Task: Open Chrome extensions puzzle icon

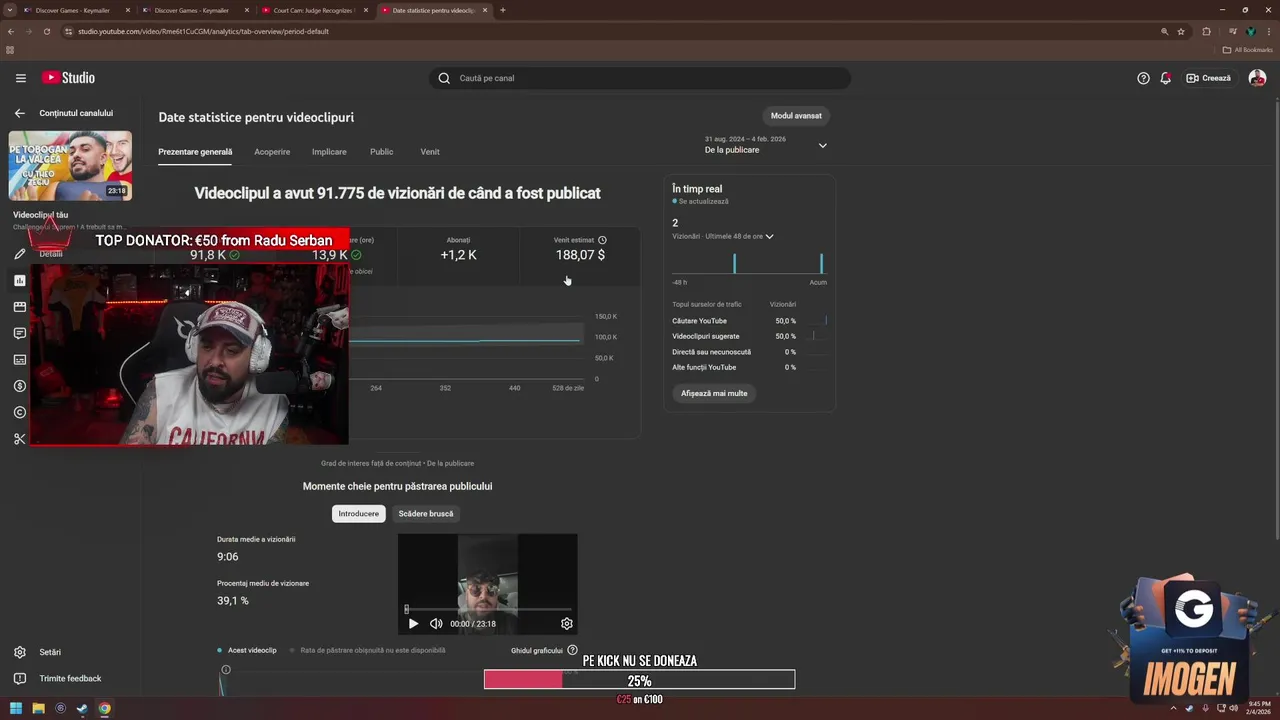Action: point(1206,31)
